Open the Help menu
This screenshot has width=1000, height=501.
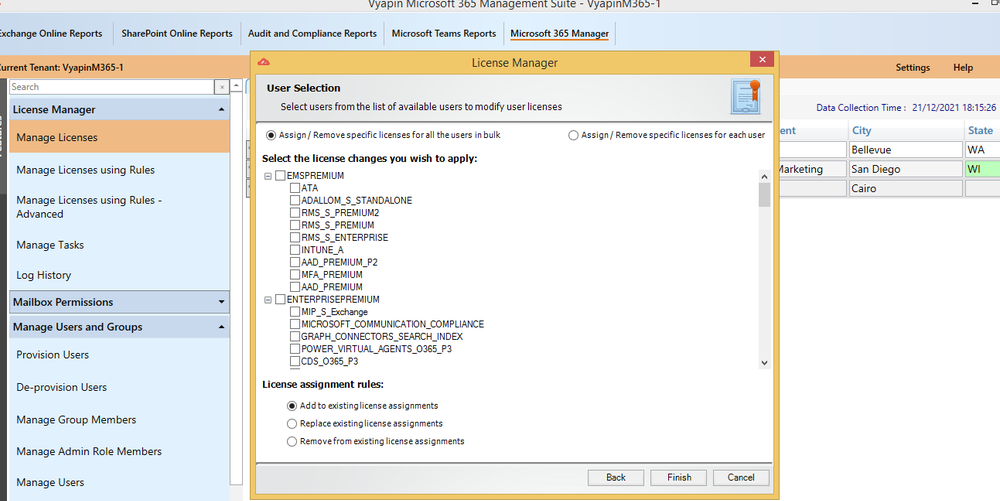(963, 68)
